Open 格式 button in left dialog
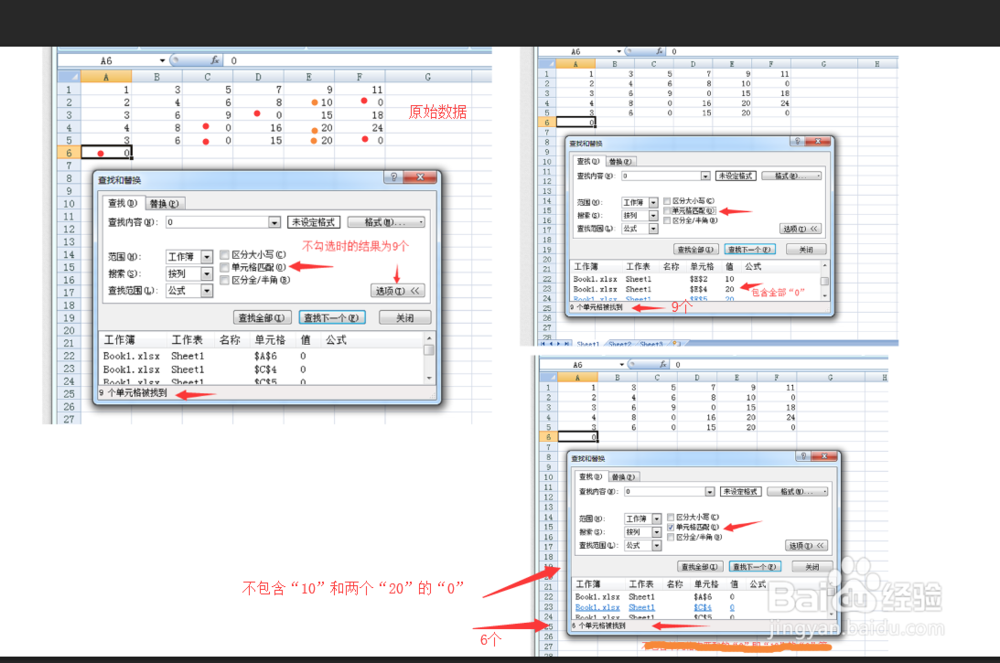Image resolution: width=1000 pixels, height=663 pixels. [386, 222]
